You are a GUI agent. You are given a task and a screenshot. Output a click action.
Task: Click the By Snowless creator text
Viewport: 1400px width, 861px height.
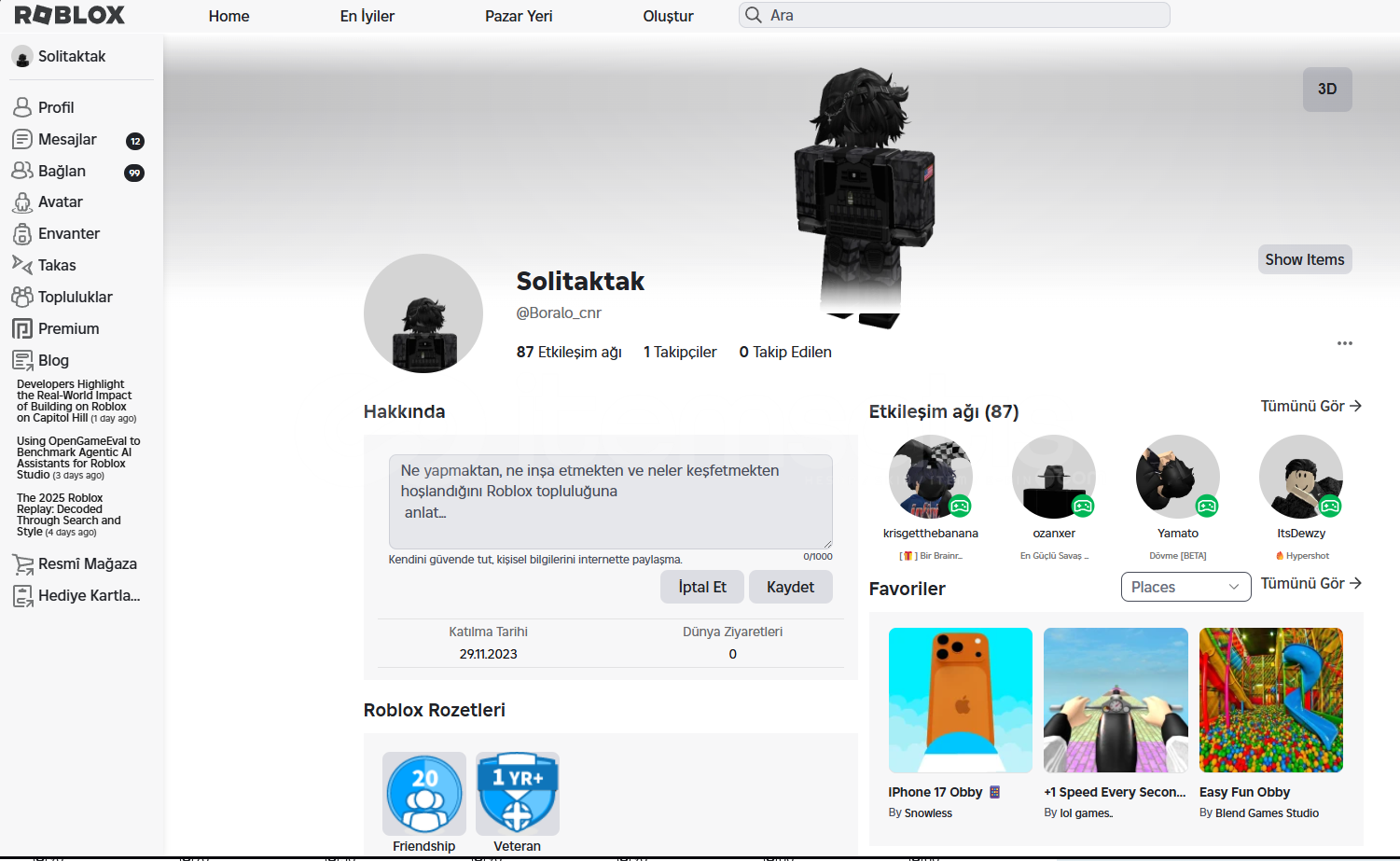(x=921, y=813)
